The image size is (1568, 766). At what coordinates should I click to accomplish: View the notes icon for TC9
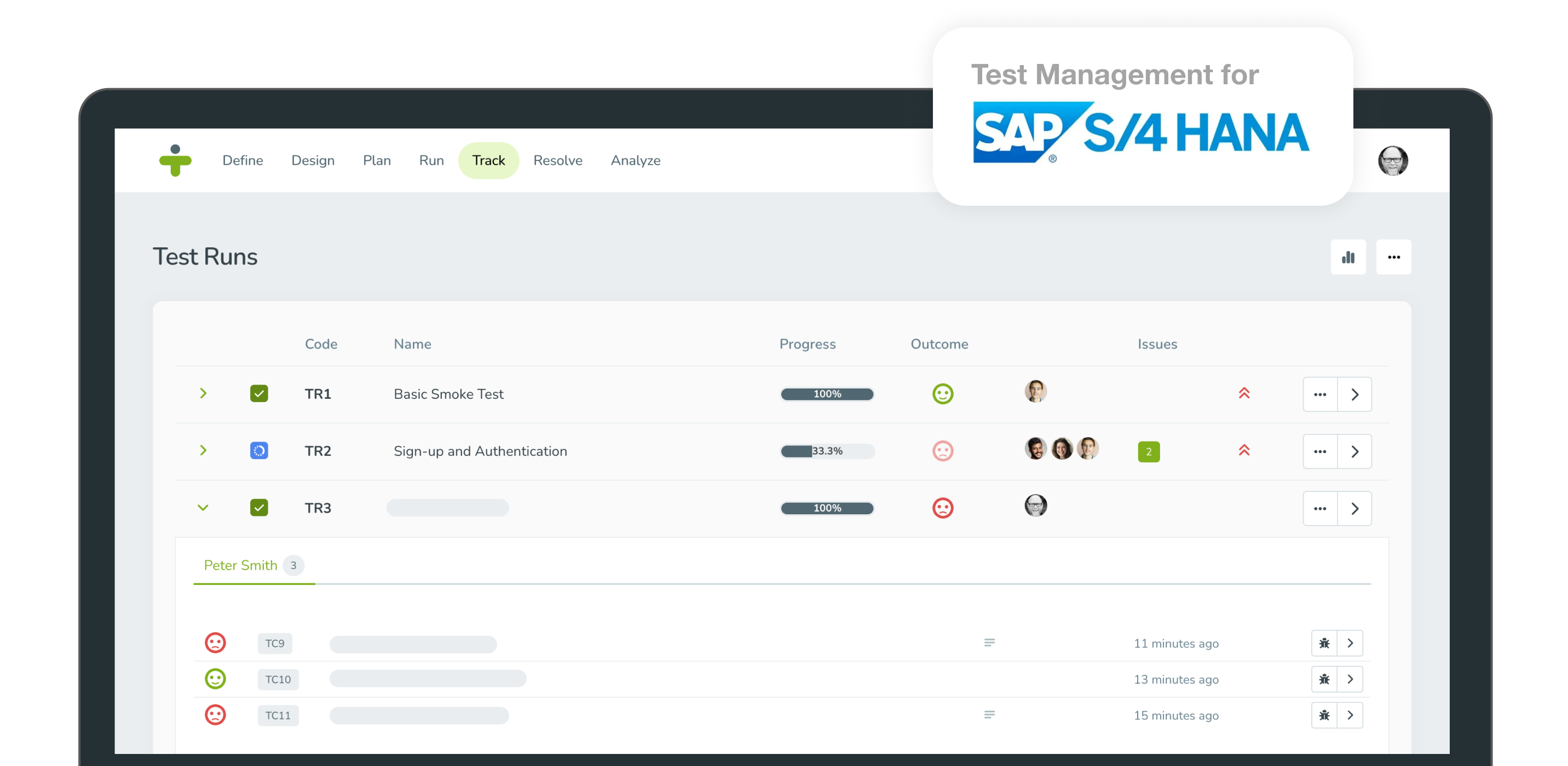coord(990,642)
